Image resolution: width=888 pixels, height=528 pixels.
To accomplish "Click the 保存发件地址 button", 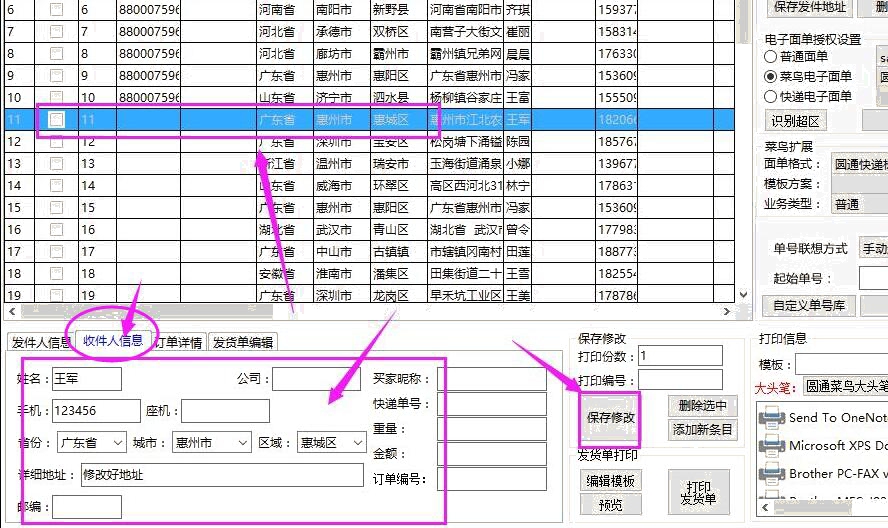I will click(810, 7).
